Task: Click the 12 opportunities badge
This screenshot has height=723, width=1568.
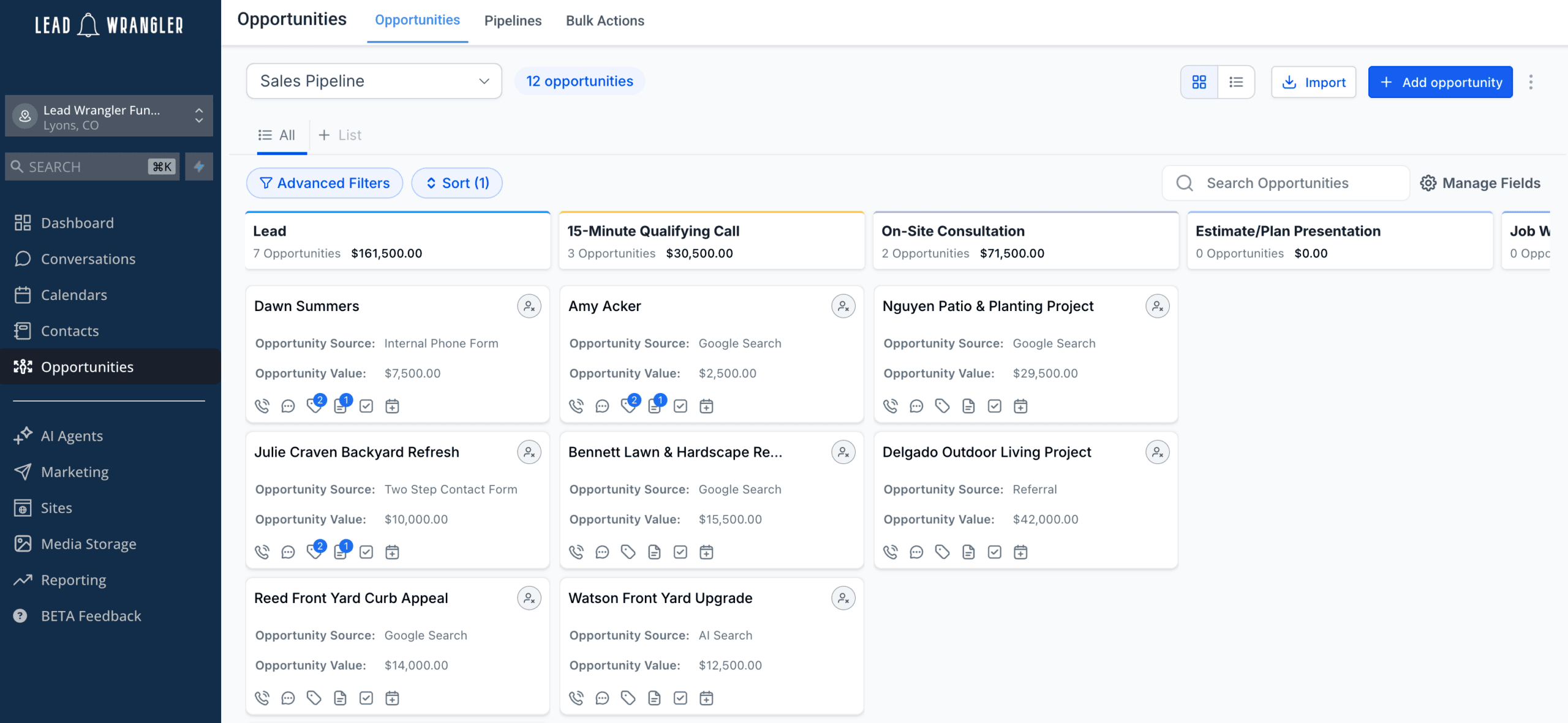Action: coord(579,81)
